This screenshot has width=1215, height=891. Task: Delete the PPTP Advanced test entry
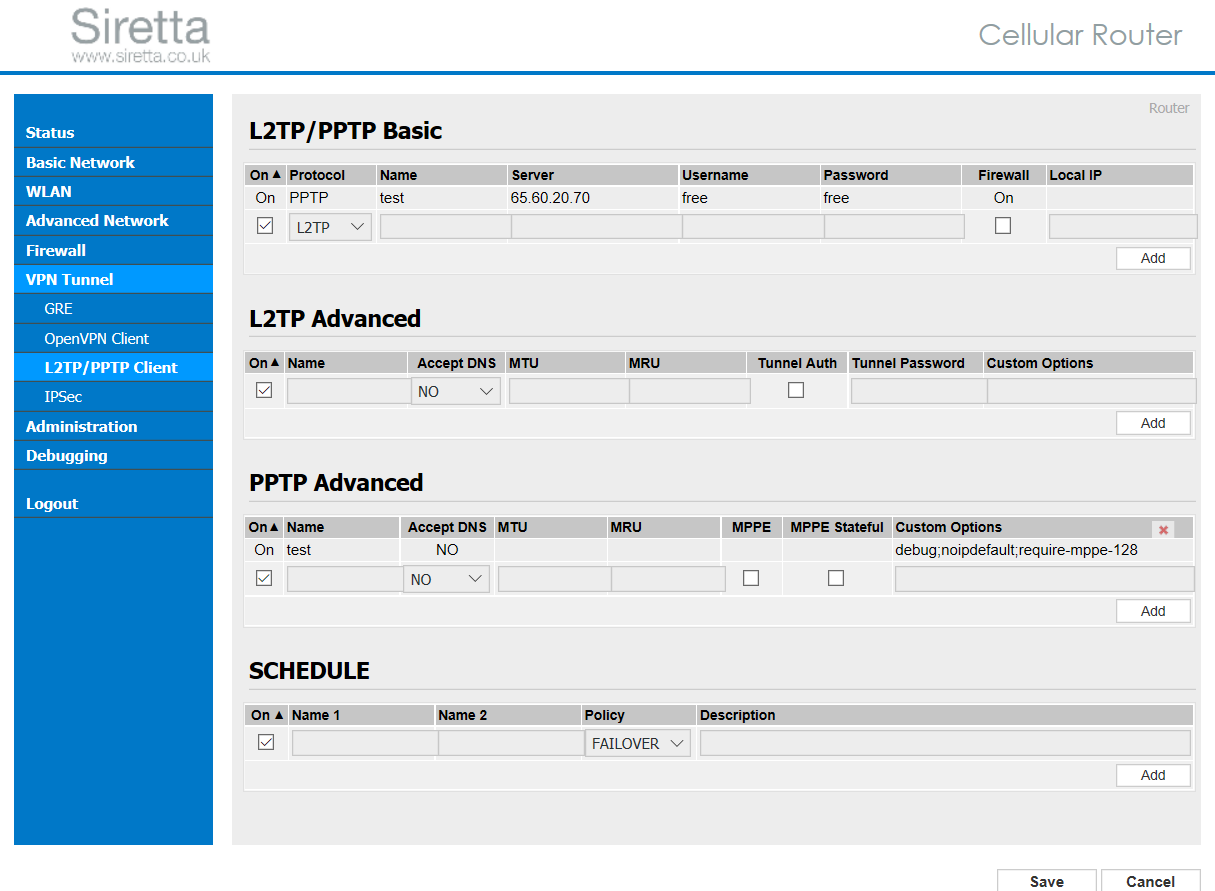point(1163,530)
